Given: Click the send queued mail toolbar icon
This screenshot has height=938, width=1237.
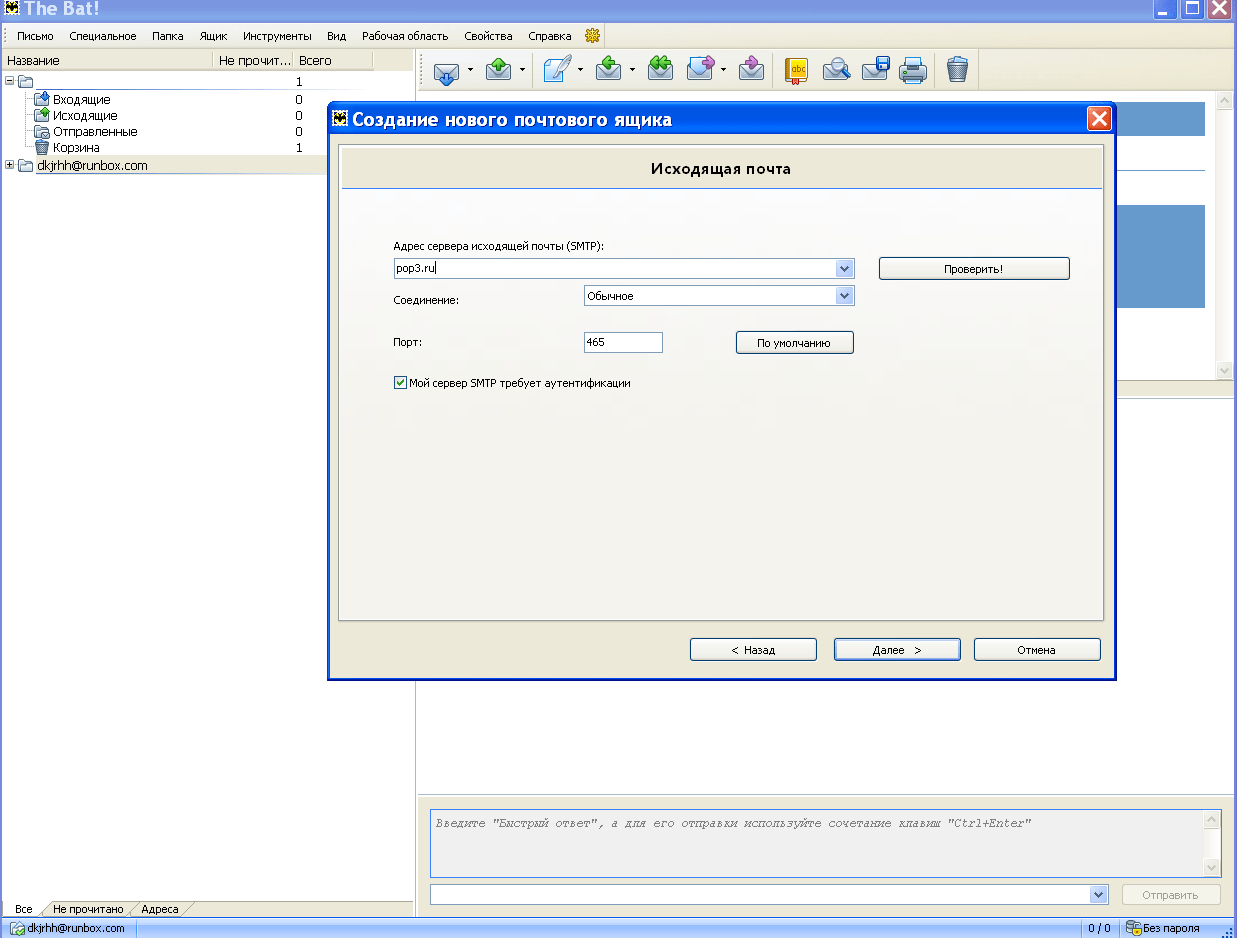Looking at the screenshot, I should [499, 70].
